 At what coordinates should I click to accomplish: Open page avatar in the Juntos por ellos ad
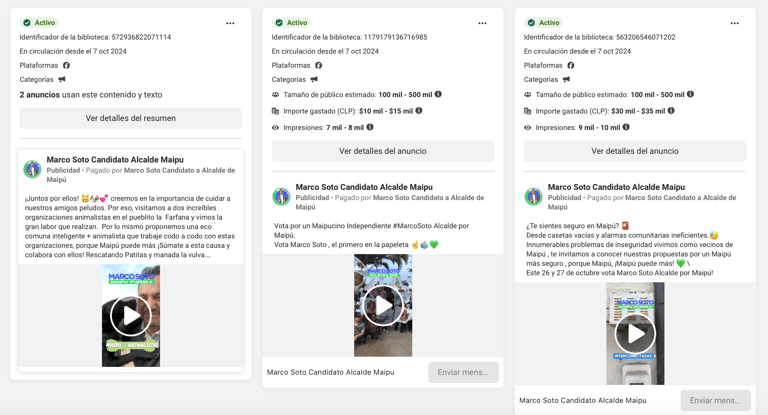pyautogui.click(x=33, y=169)
